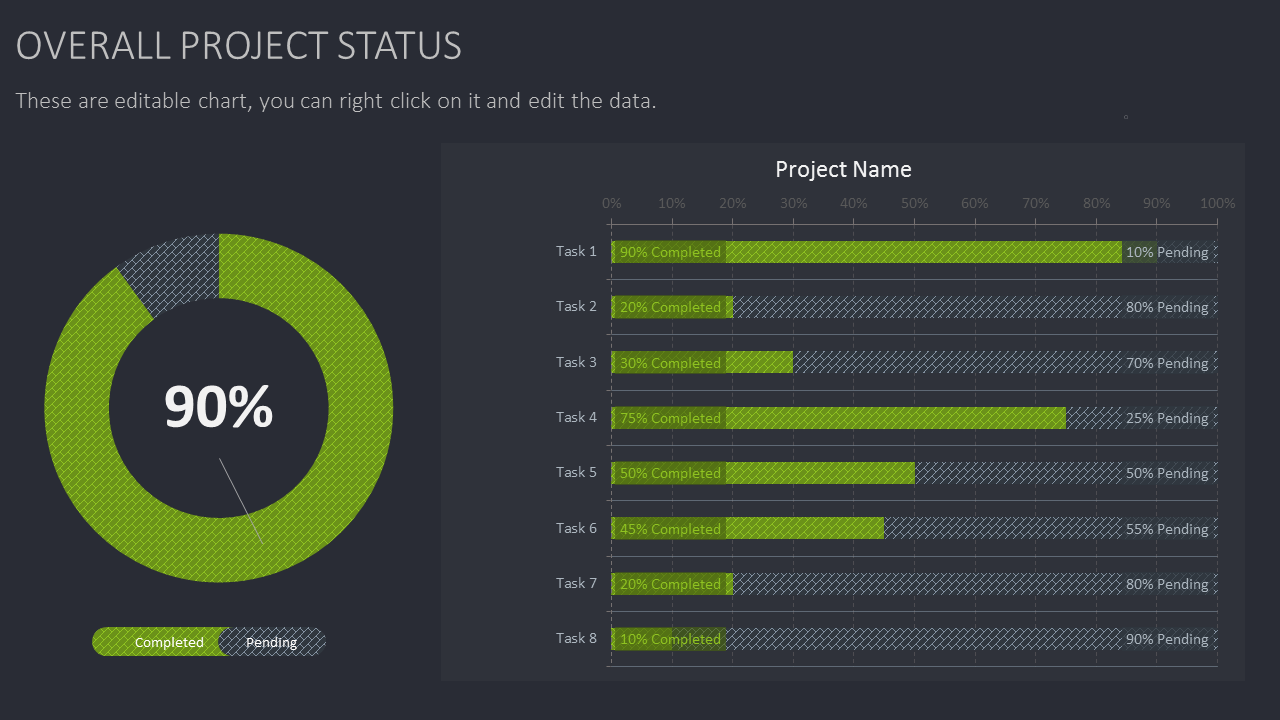This screenshot has height=720, width=1280.
Task: Click the 0% axis tick label
Action: 611,202
